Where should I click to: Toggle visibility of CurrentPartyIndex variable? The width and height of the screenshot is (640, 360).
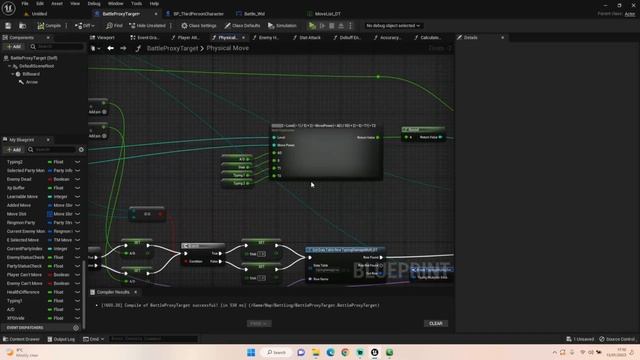(77, 249)
